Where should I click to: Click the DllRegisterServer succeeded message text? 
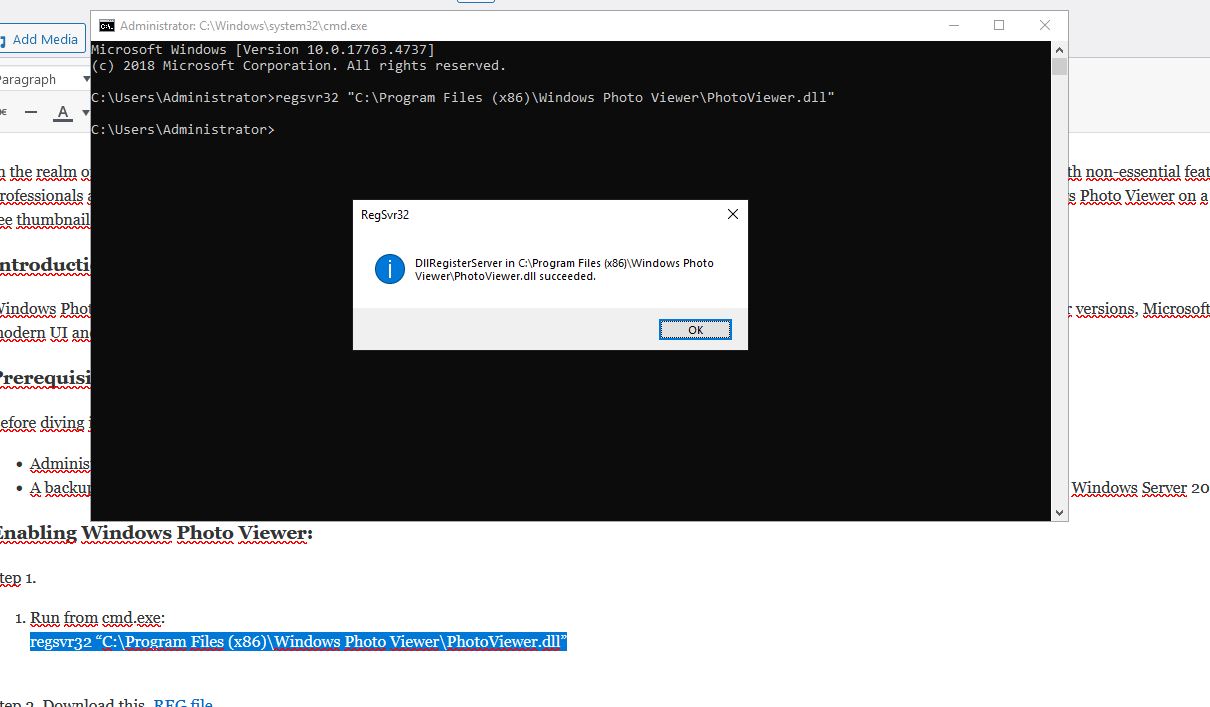(x=564, y=270)
